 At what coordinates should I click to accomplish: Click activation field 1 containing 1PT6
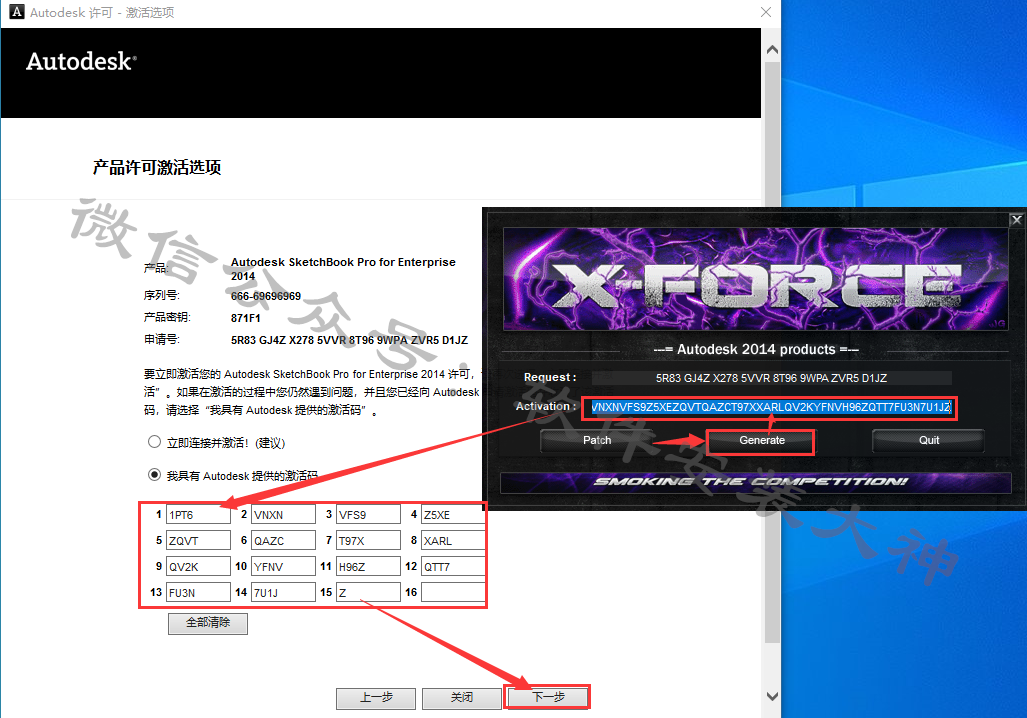pos(198,515)
